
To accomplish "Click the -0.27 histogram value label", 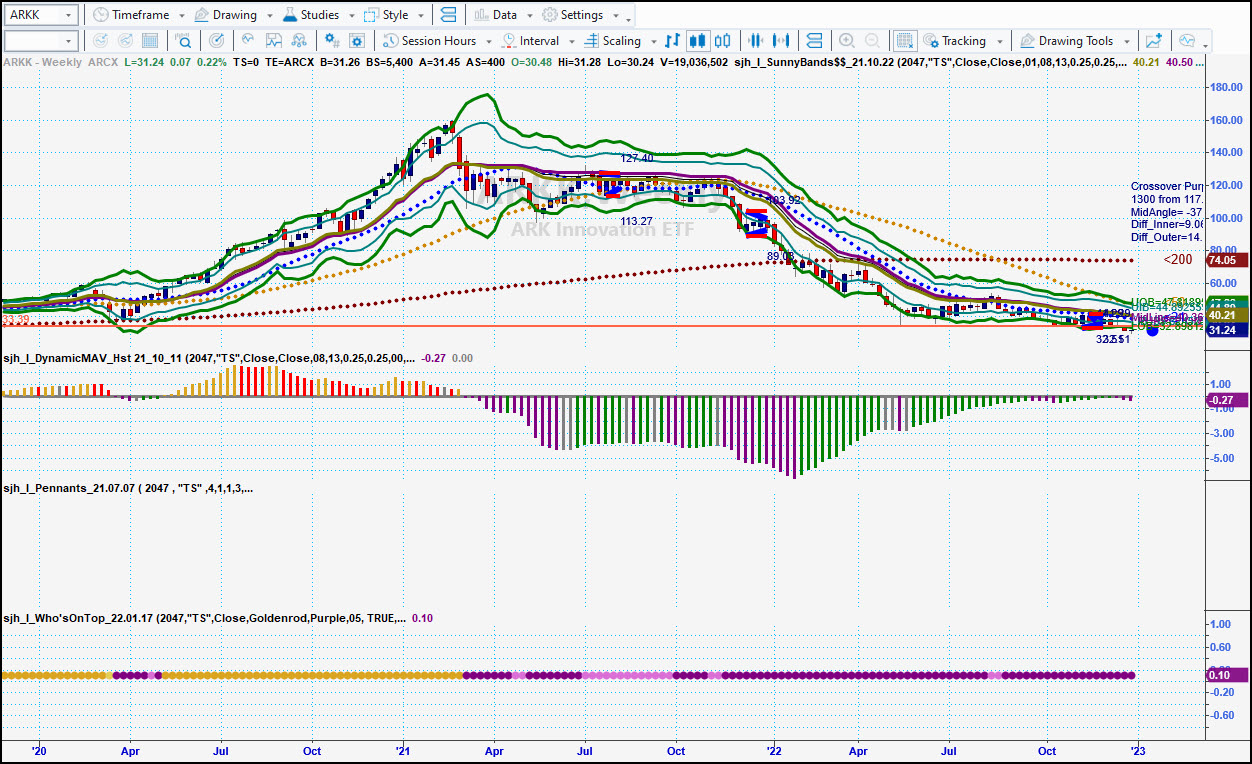I will click(x=1227, y=400).
